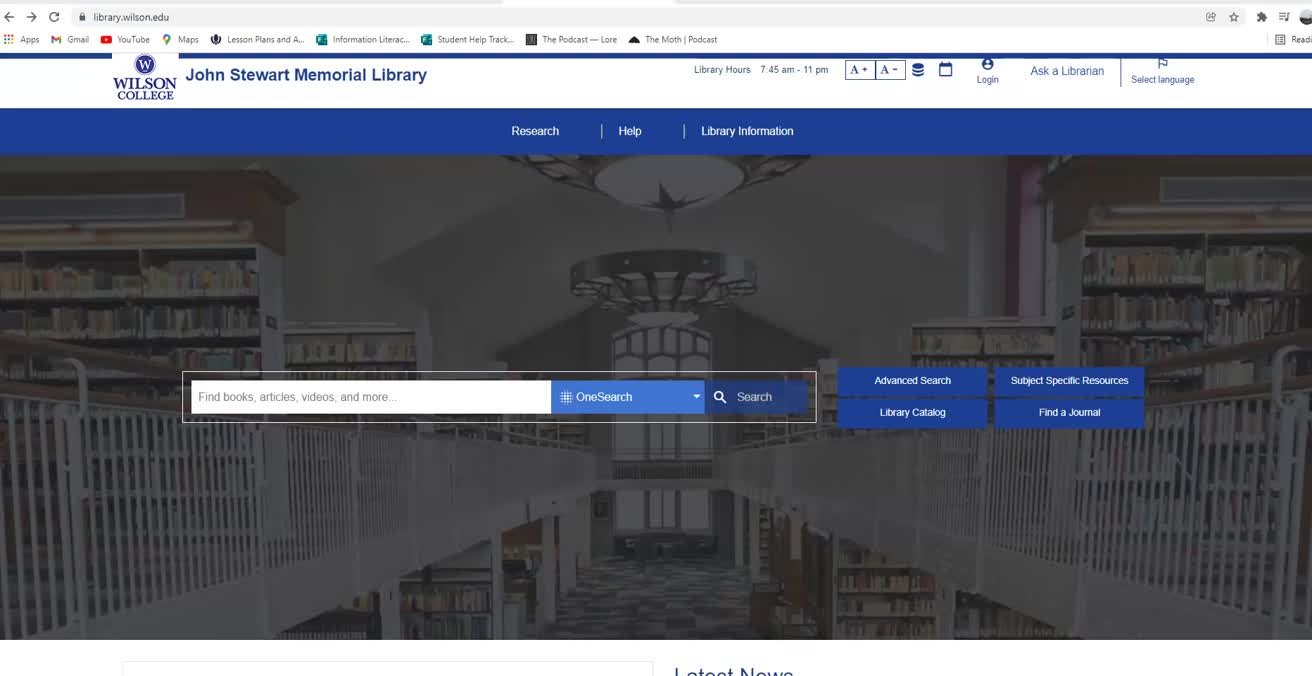
Task: Open Advanced Search
Action: coord(912,381)
